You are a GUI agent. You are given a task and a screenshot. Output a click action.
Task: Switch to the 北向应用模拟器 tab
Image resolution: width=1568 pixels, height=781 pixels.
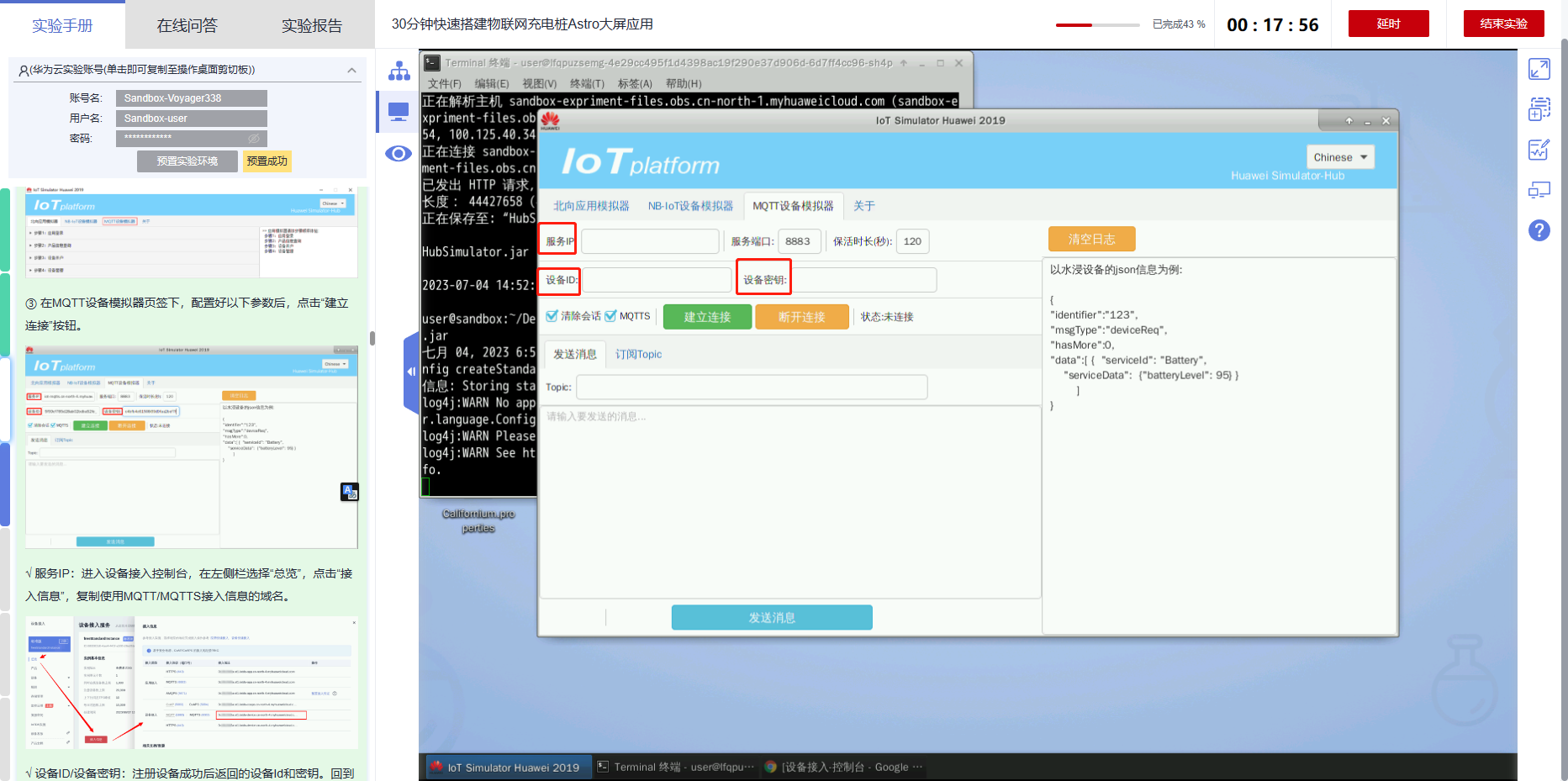coord(591,206)
